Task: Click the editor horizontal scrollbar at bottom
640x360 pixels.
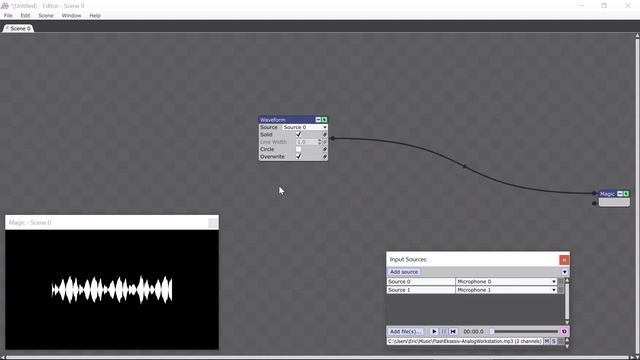Action: pos(318,358)
